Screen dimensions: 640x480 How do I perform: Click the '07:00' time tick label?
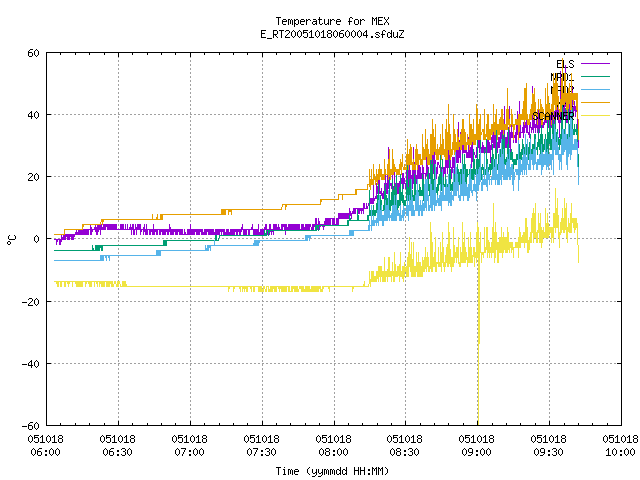189,452
